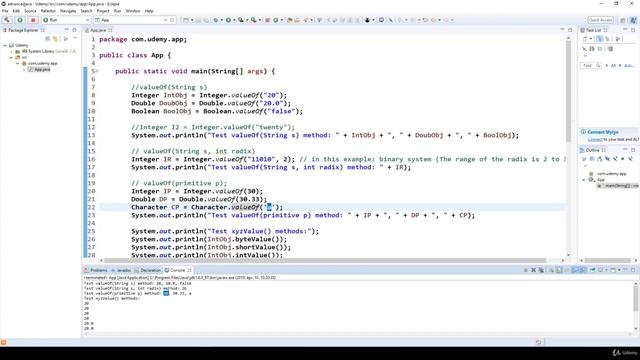Click the Open Console icon
The width and height of the screenshot is (640, 360).
point(613,270)
